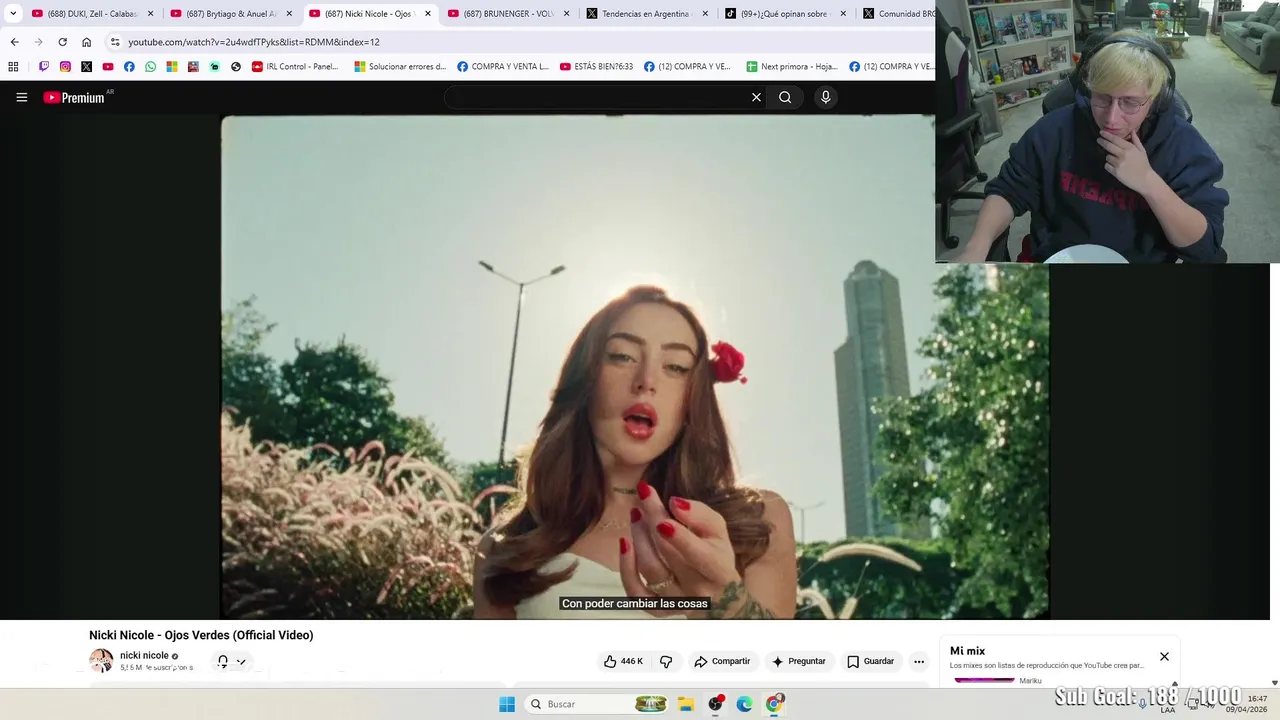Open Microsoft Edge from the taskbar

[x=744, y=704]
